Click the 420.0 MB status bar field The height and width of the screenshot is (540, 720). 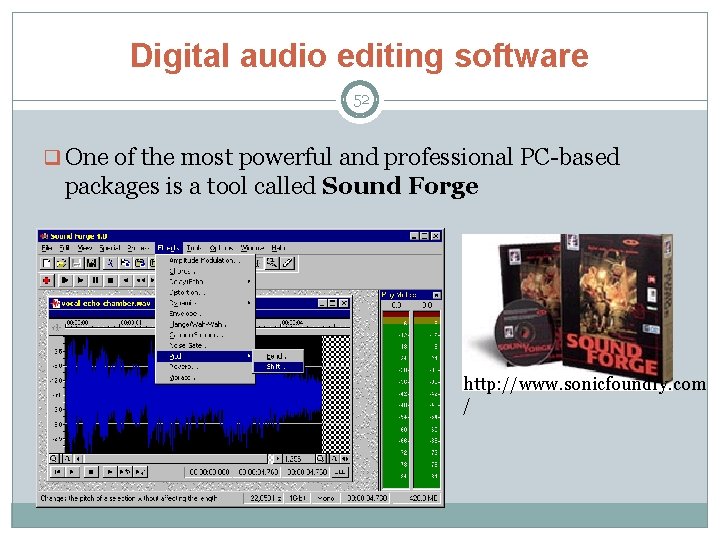point(416,498)
